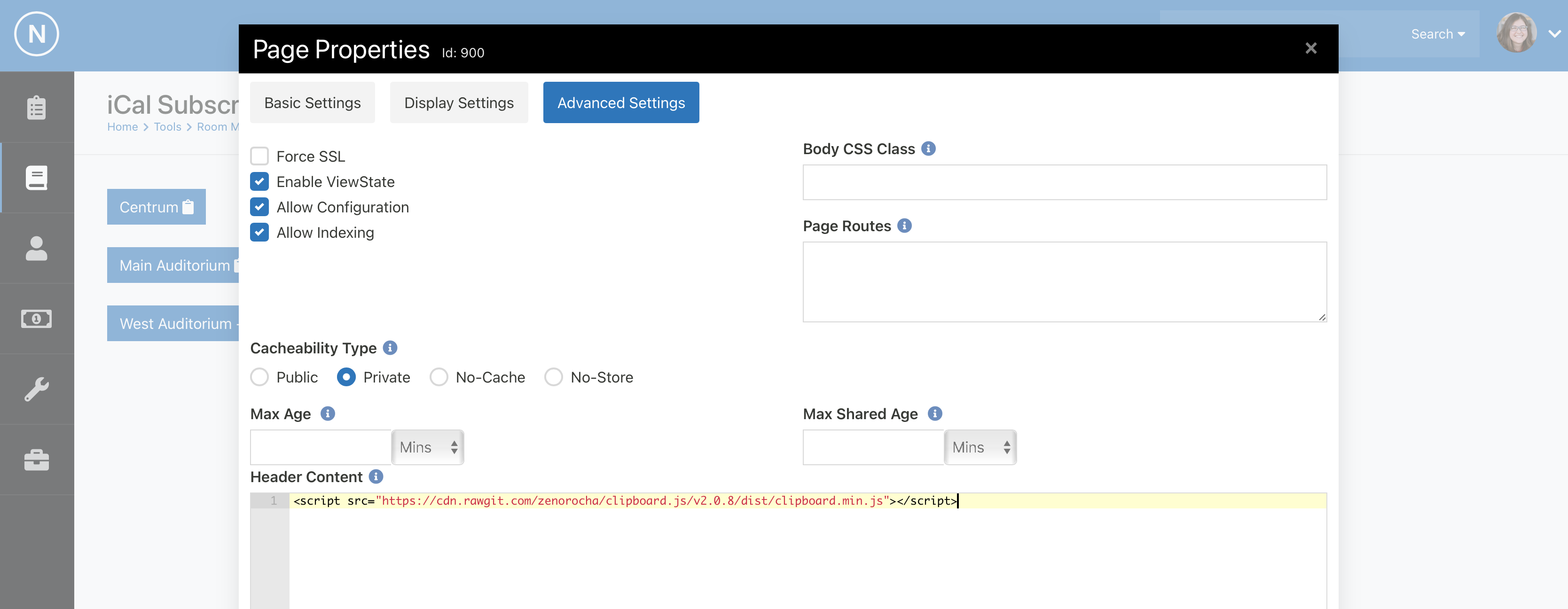Image resolution: width=1568 pixels, height=609 pixels.
Task: Open the finance money sidebar icon
Action: point(37,319)
